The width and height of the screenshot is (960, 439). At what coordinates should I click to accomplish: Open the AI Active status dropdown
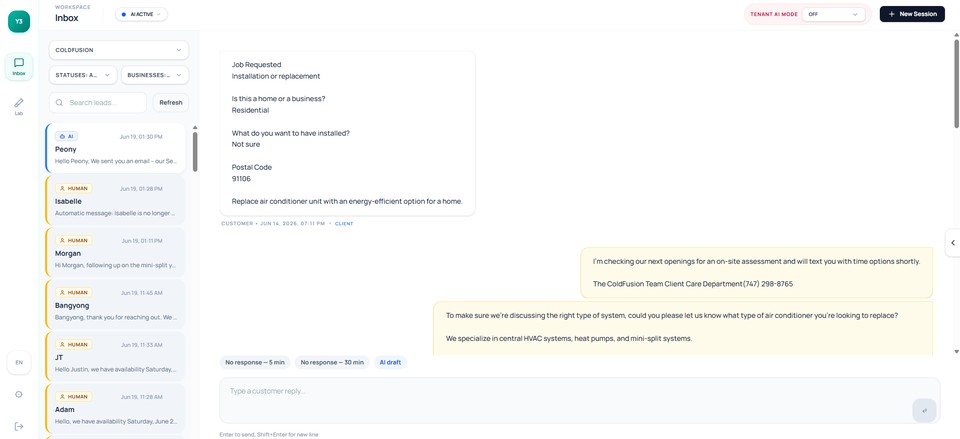click(x=141, y=14)
